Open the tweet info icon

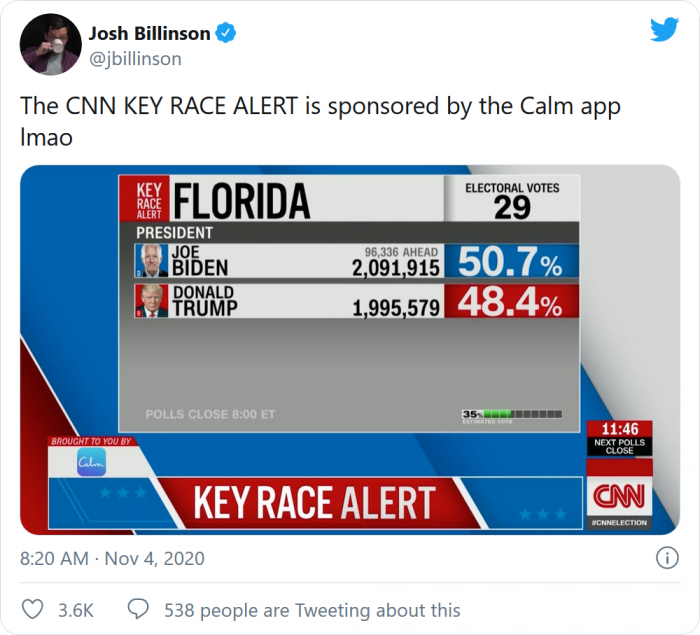[x=667, y=557]
